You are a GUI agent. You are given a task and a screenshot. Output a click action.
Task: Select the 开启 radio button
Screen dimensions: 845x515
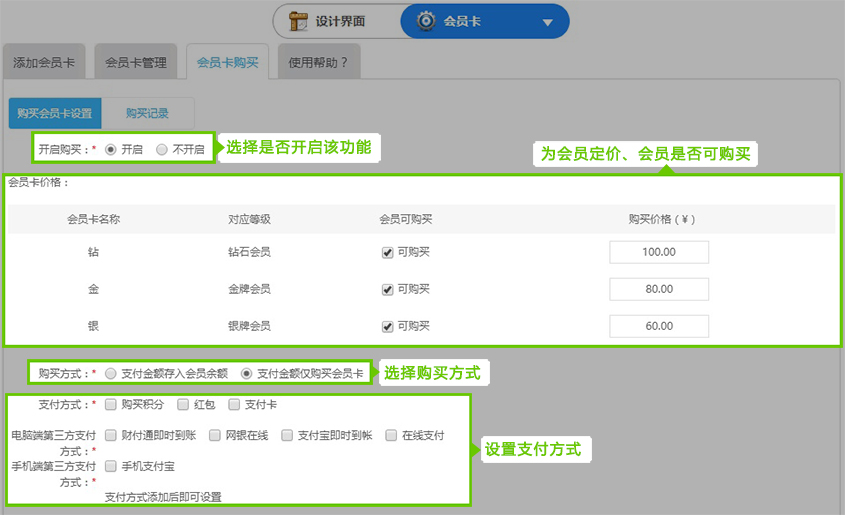111,149
